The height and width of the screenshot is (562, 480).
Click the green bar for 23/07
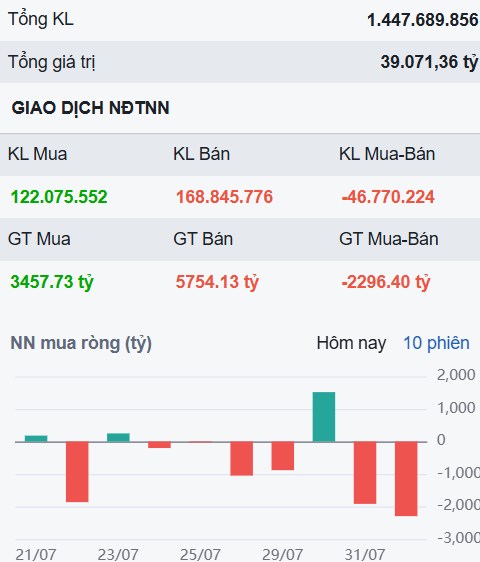point(118,438)
